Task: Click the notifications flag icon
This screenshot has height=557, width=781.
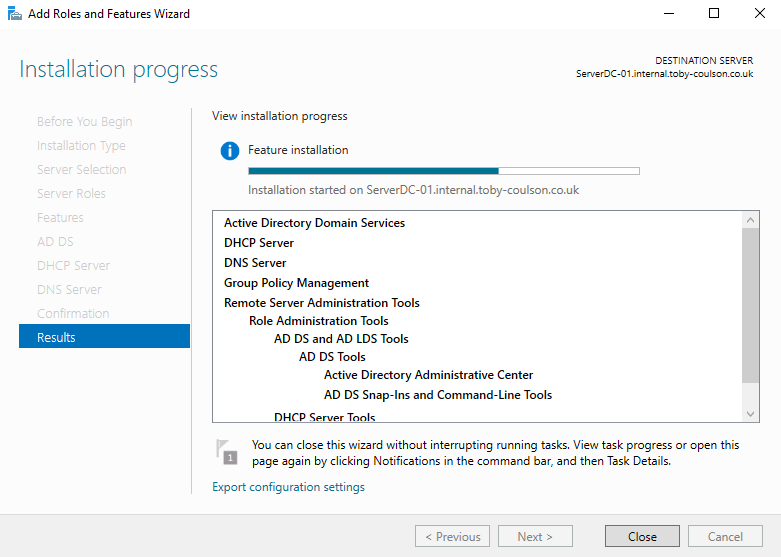Action: tap(228, 451)
